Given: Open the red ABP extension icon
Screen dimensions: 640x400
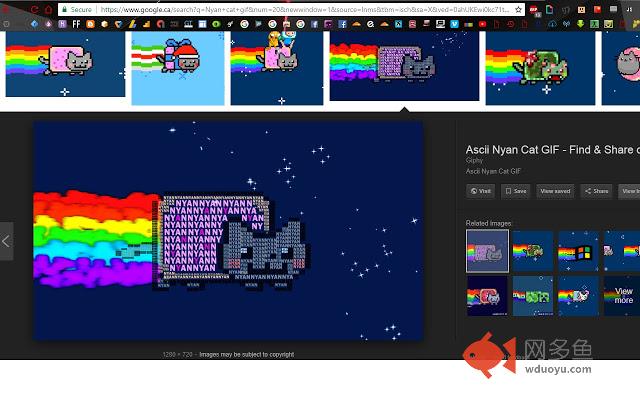Looking at the screenshot, I should tap(535, 10).
